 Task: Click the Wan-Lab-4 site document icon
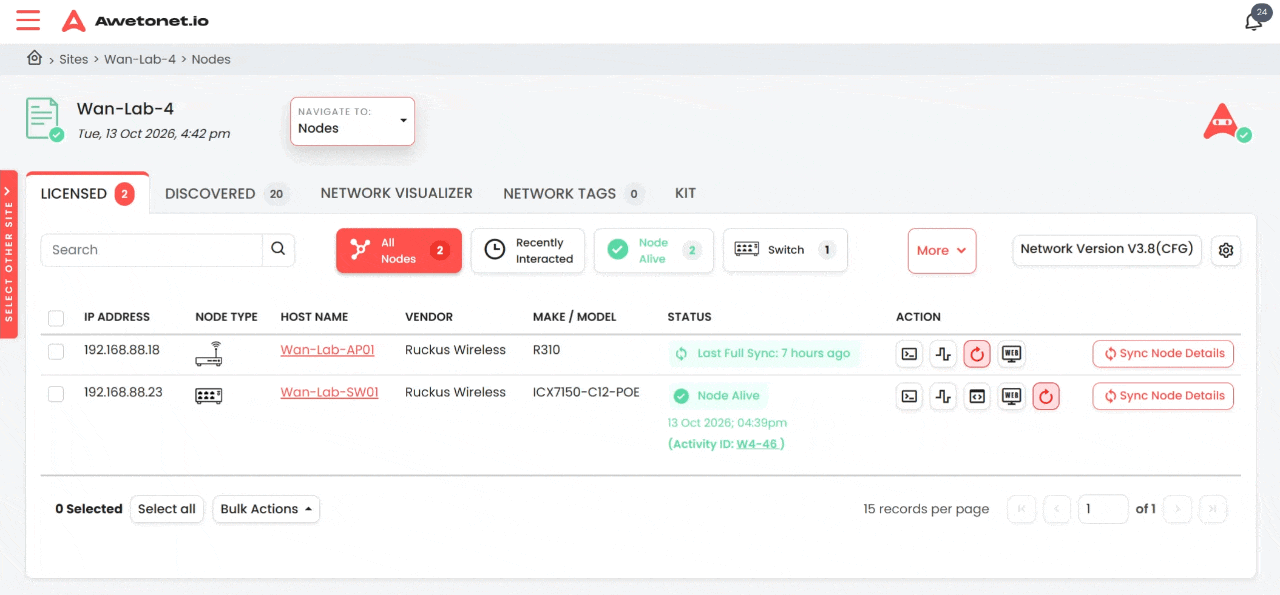[42, 118]
